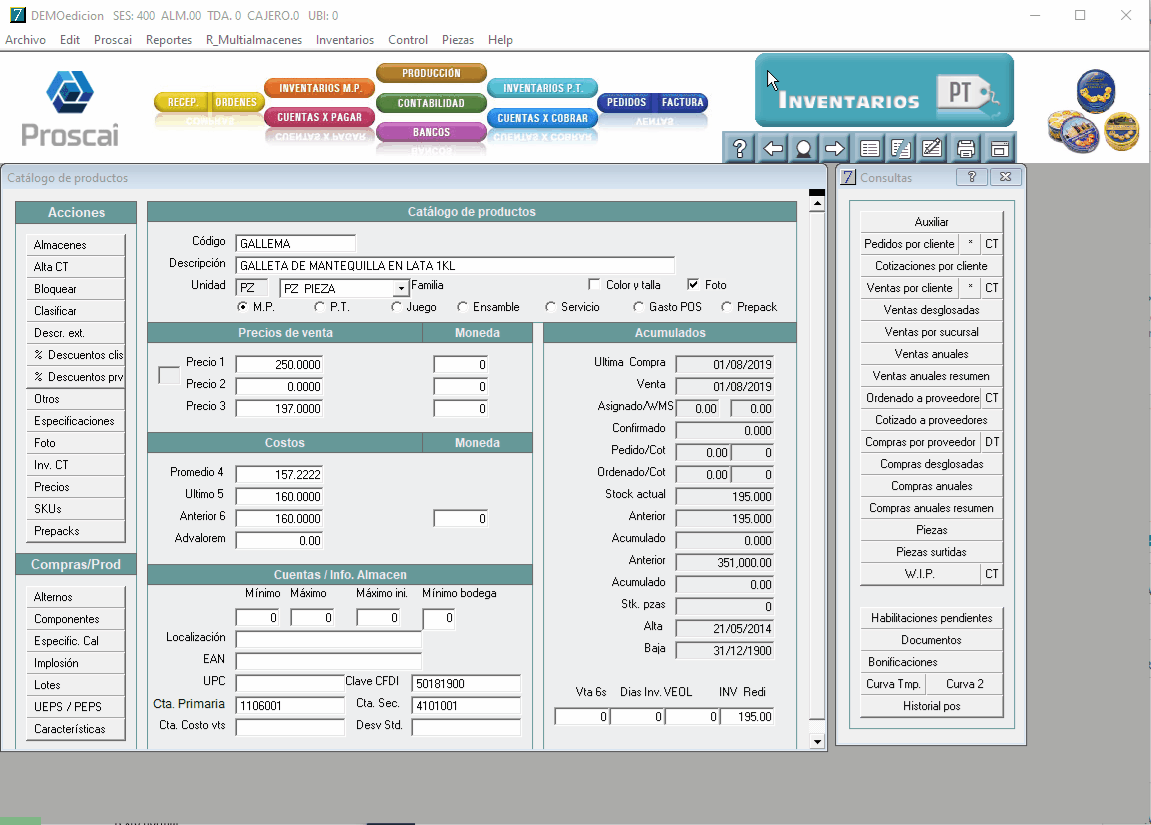Click the window layout toolbar icon
Image resolution: width=1151 pixels, height=825 pixels.
(999, 149)
